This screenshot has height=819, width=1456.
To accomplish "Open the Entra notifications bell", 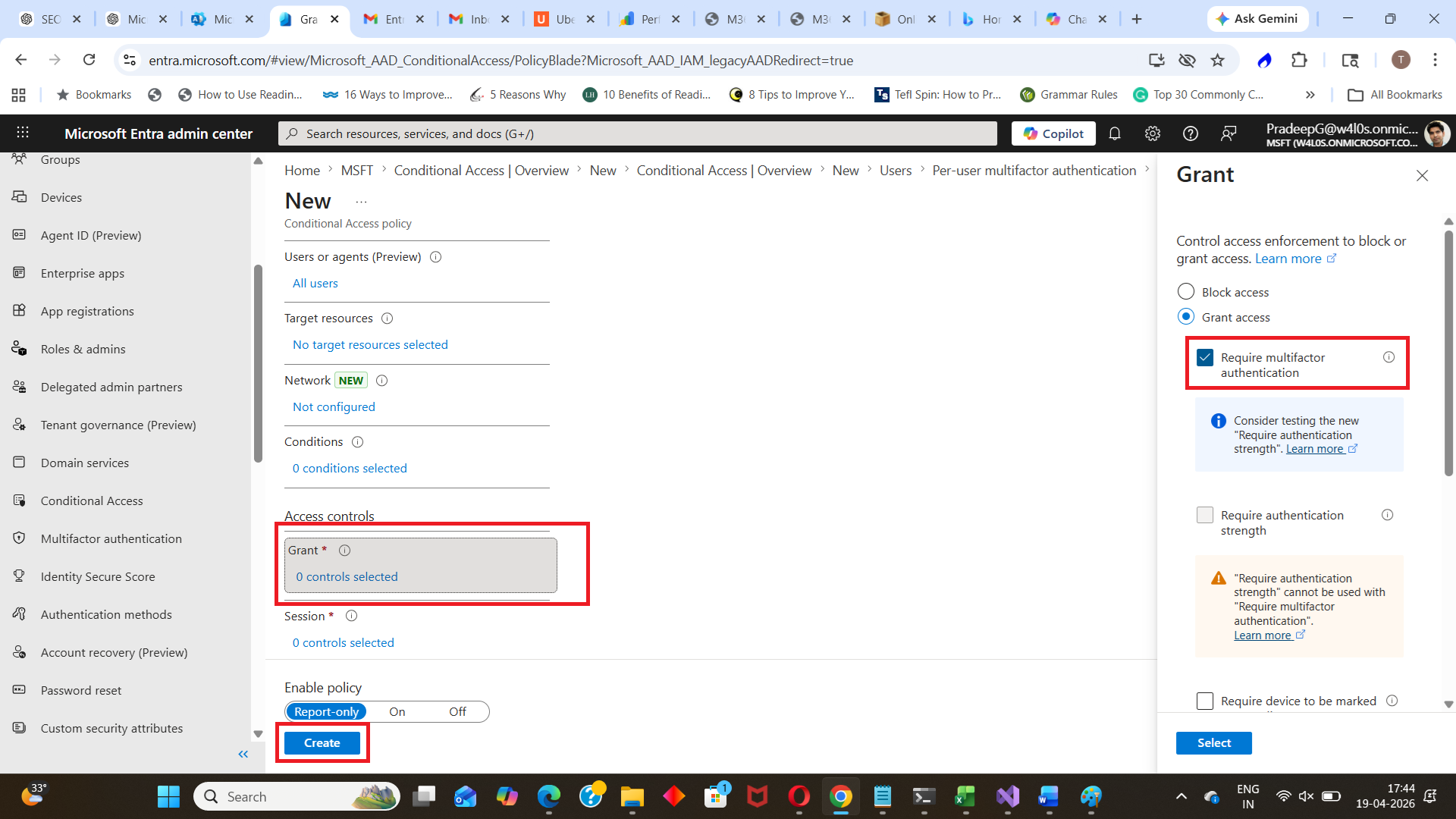I will coord(1115,133).
